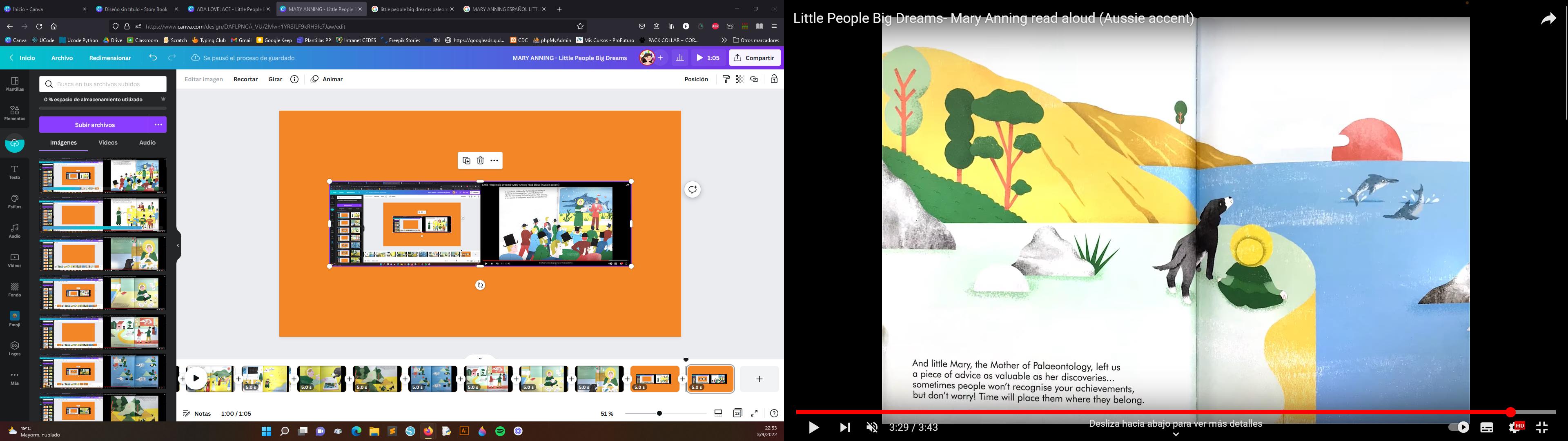Toggle the lock icon in Canva toolbar
This screenshot has width=1568, height=441.
(x=774, y=79)
